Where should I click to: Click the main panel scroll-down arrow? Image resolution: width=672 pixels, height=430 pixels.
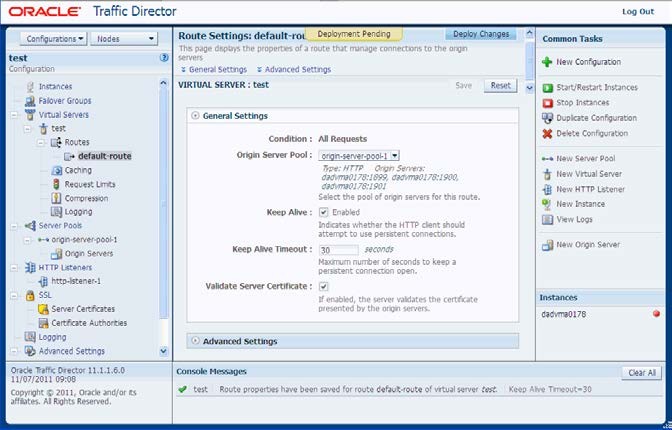(530, 88)
